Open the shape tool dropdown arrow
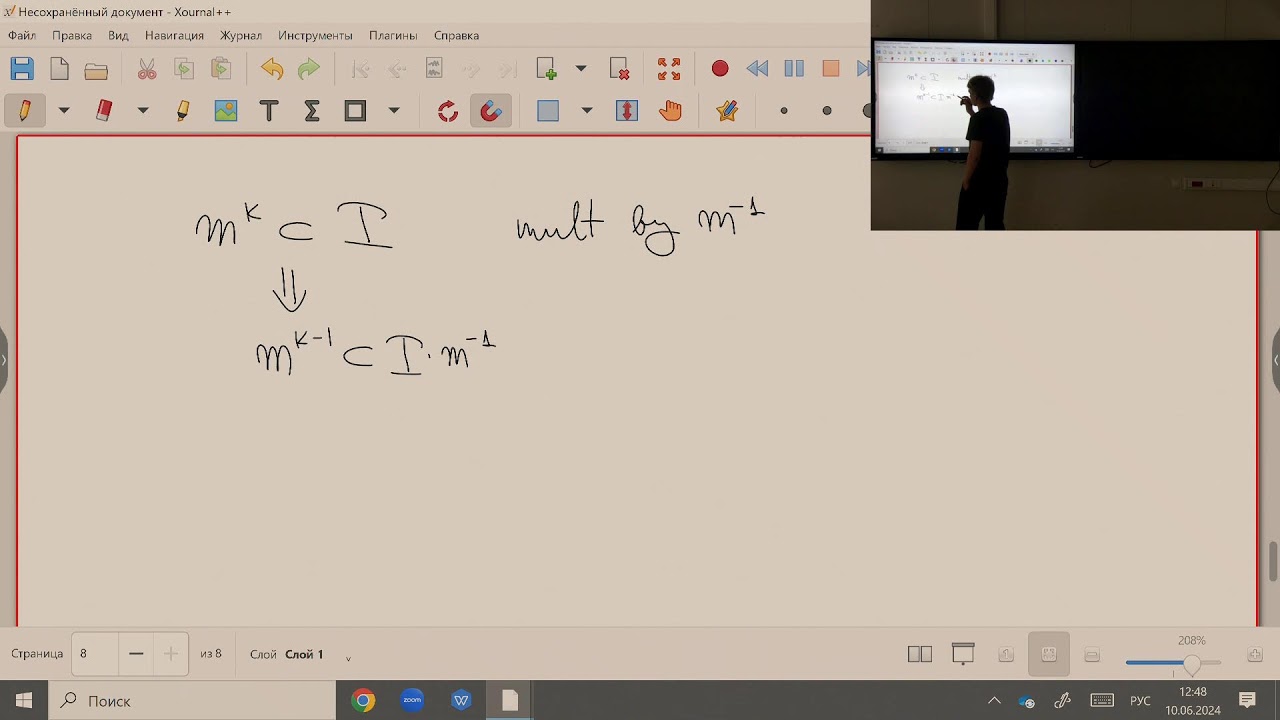This screenshot has width=1280, height=720. pos(394,110)
